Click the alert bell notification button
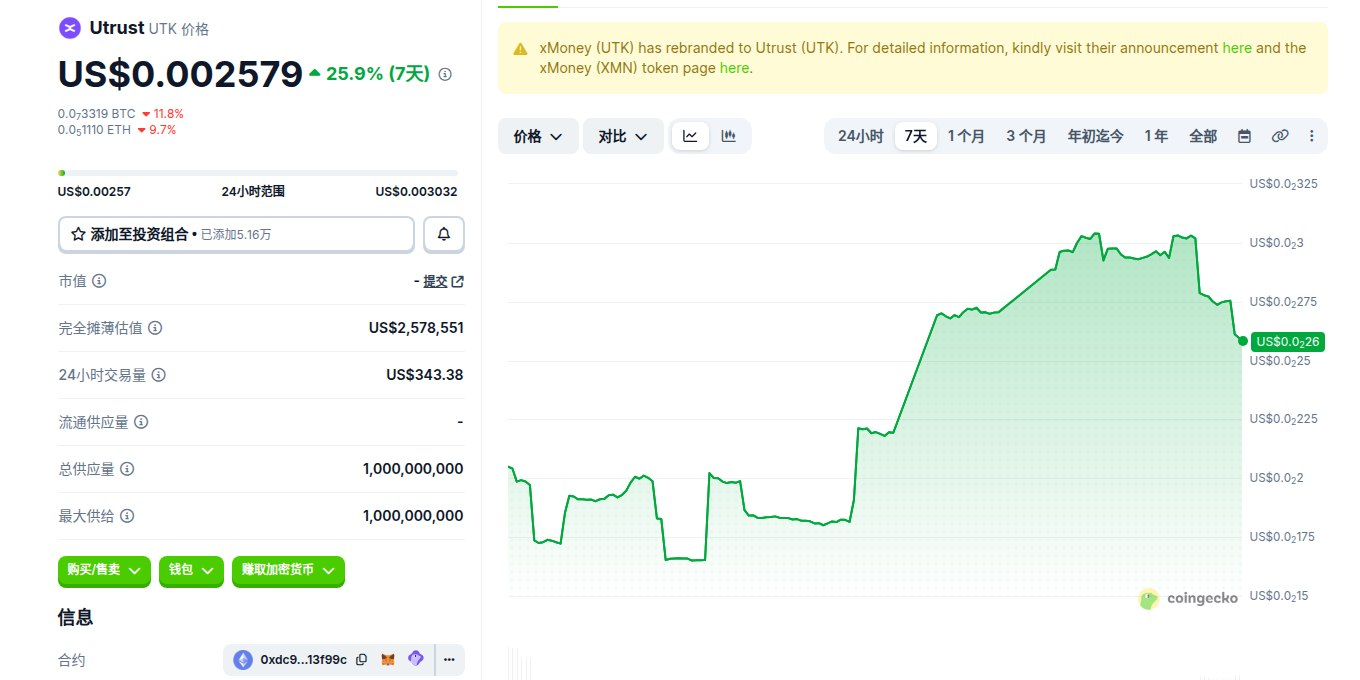The width and height of the screenshot is (1360, 680). point(444,234)
